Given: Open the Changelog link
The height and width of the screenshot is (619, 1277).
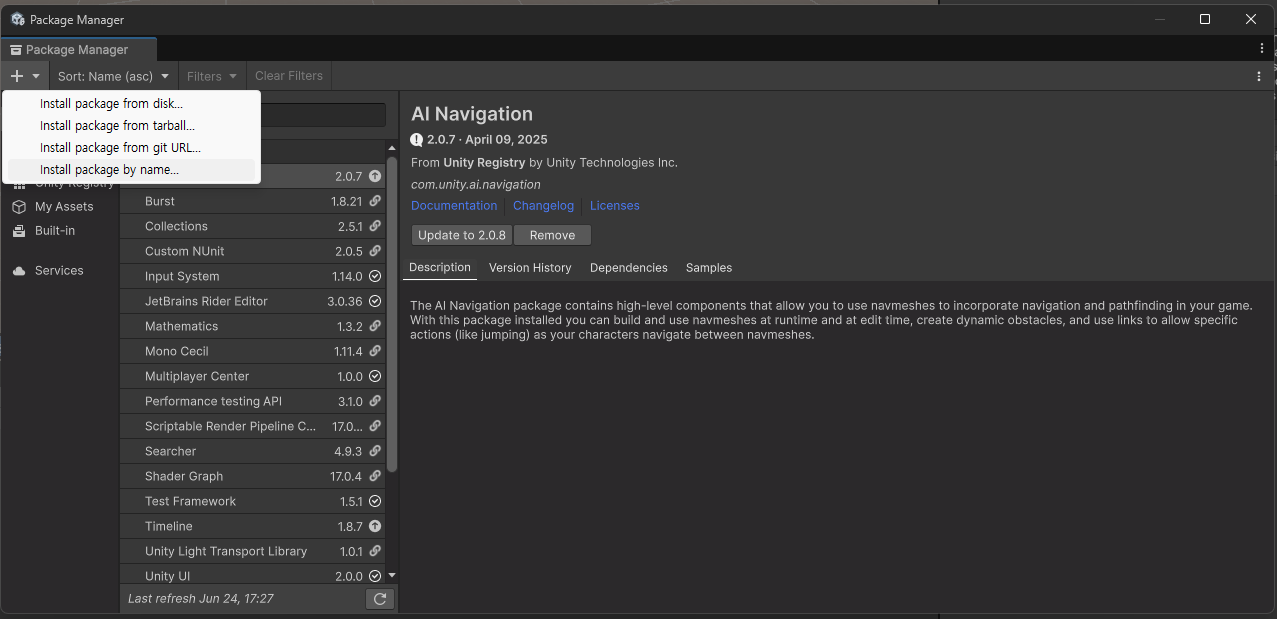Looking at the screenshot, I should (x=543, y=205).
